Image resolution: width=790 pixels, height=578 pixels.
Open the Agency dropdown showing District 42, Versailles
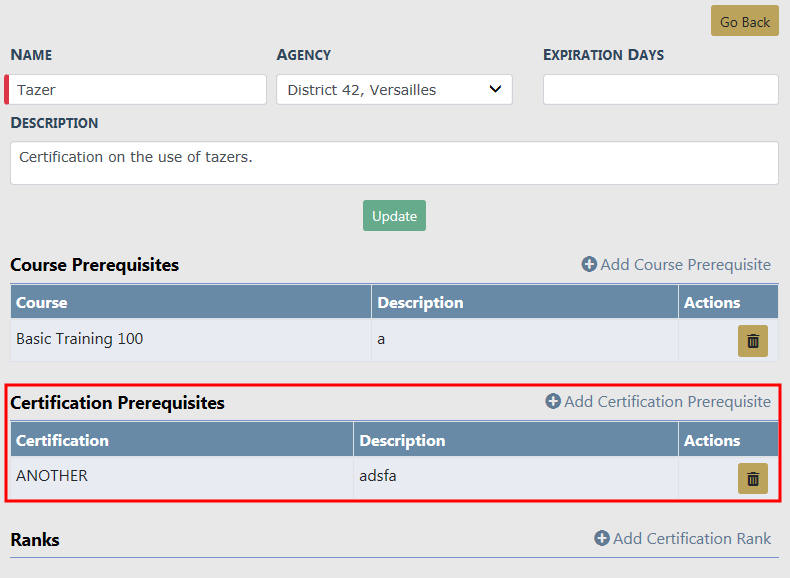click(x=394, y=90)
